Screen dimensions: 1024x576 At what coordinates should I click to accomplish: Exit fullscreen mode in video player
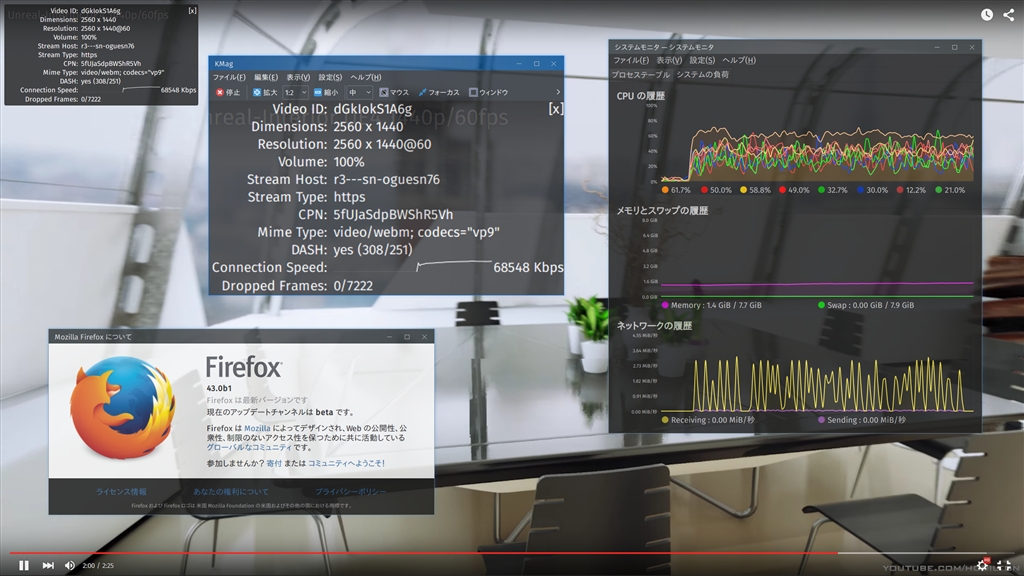click(1004, 566)
